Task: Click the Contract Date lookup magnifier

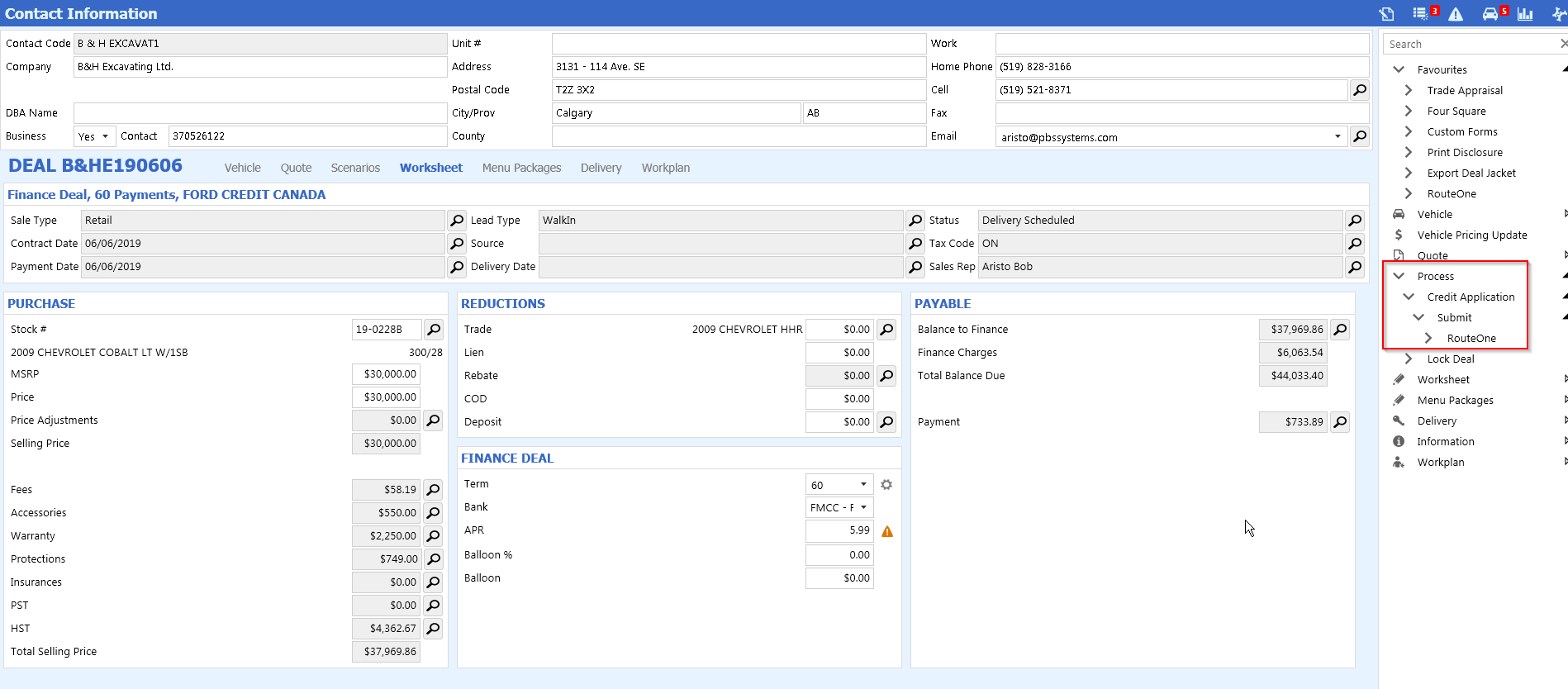Action: [x=457, y=244]
